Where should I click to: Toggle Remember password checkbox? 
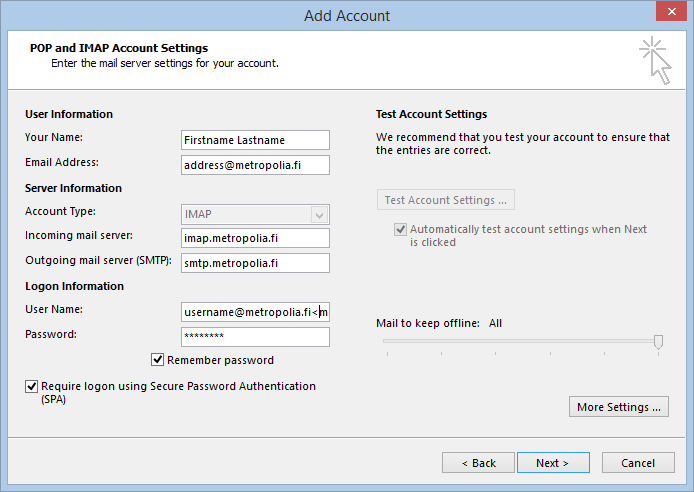click(158, 360)
